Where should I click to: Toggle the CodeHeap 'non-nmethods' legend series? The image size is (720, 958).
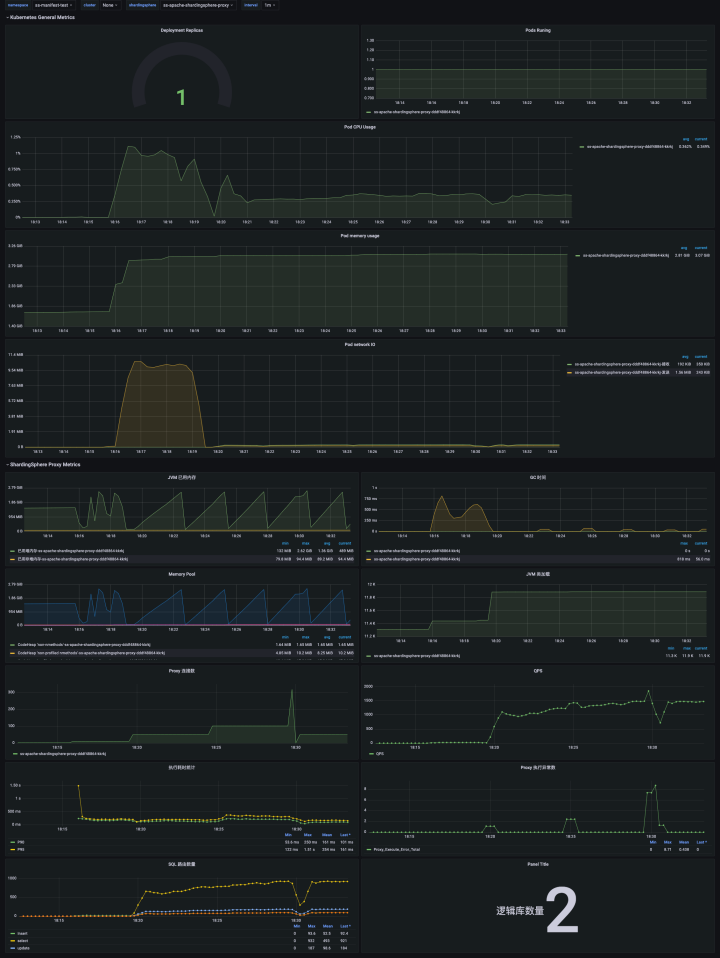(83, 645)
